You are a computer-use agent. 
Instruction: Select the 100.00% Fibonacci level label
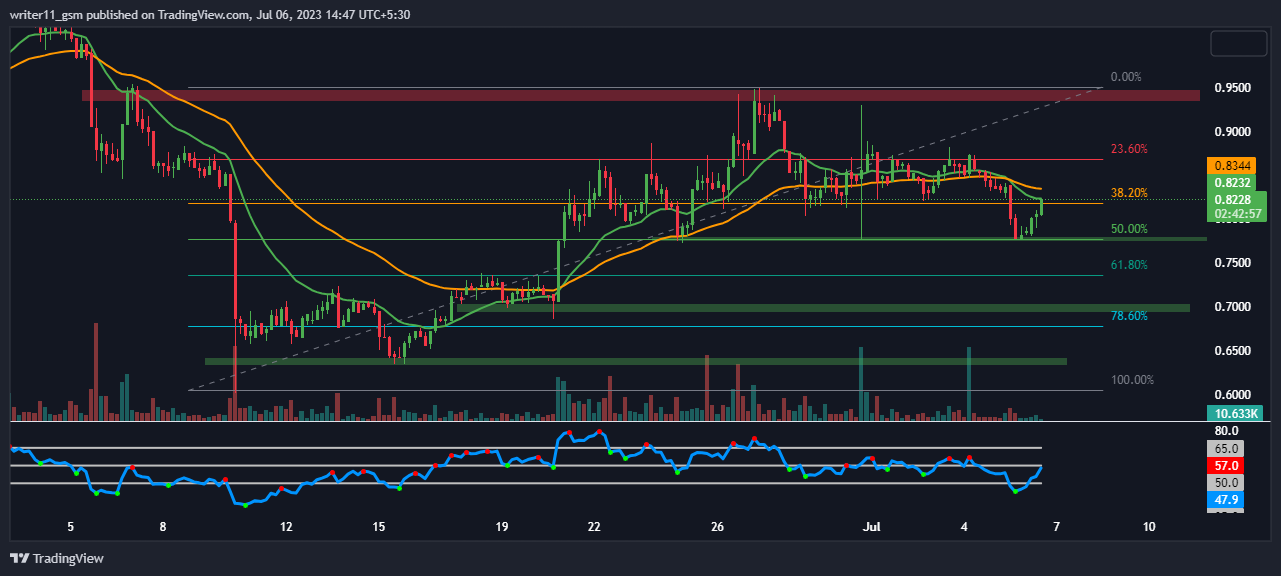[x=1132, y=380]
